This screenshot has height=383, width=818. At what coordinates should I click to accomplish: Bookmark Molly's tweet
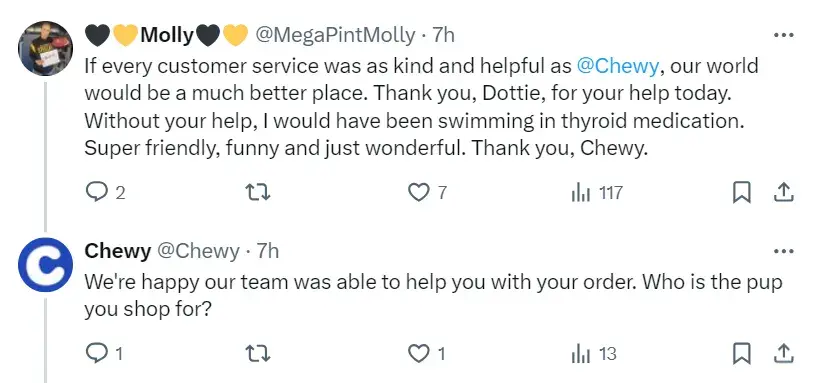[x=741, y=193]
